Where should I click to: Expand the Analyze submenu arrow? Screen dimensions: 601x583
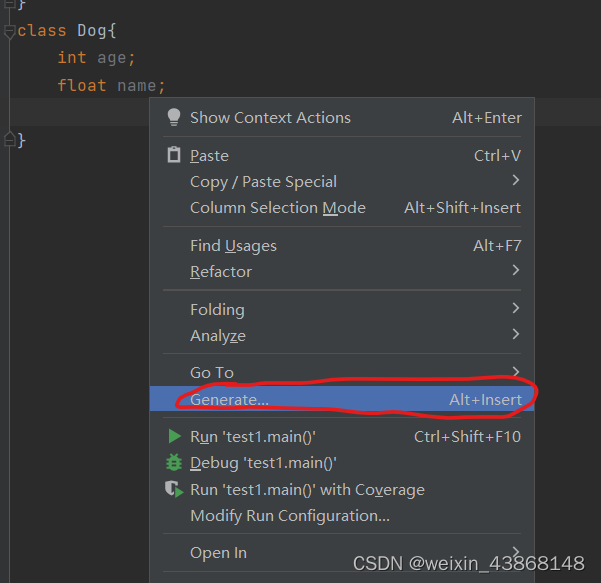click(x=516, y=334)
